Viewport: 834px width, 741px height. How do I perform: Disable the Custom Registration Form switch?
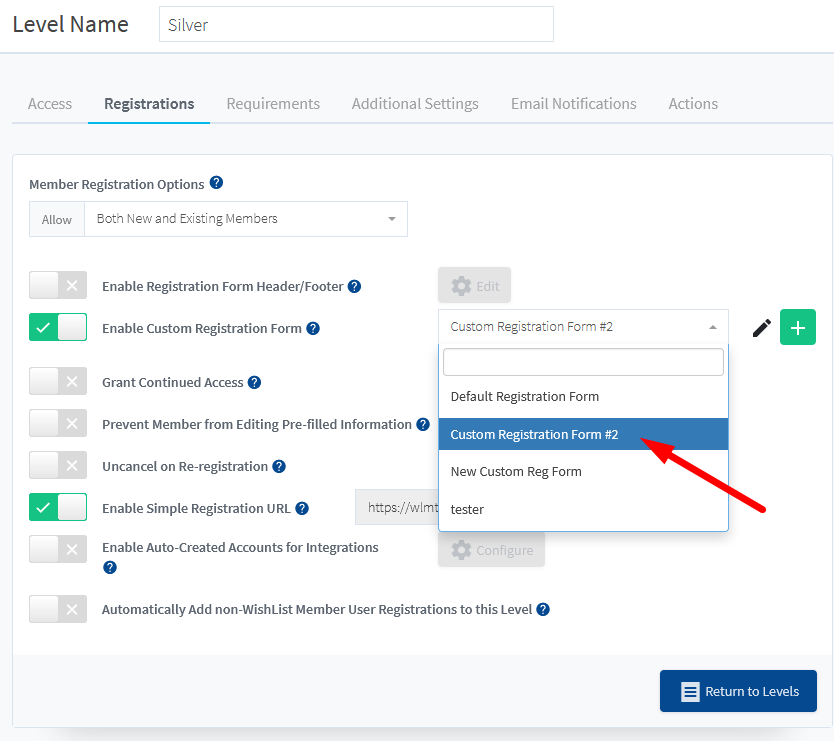click(x=58, y=327)
